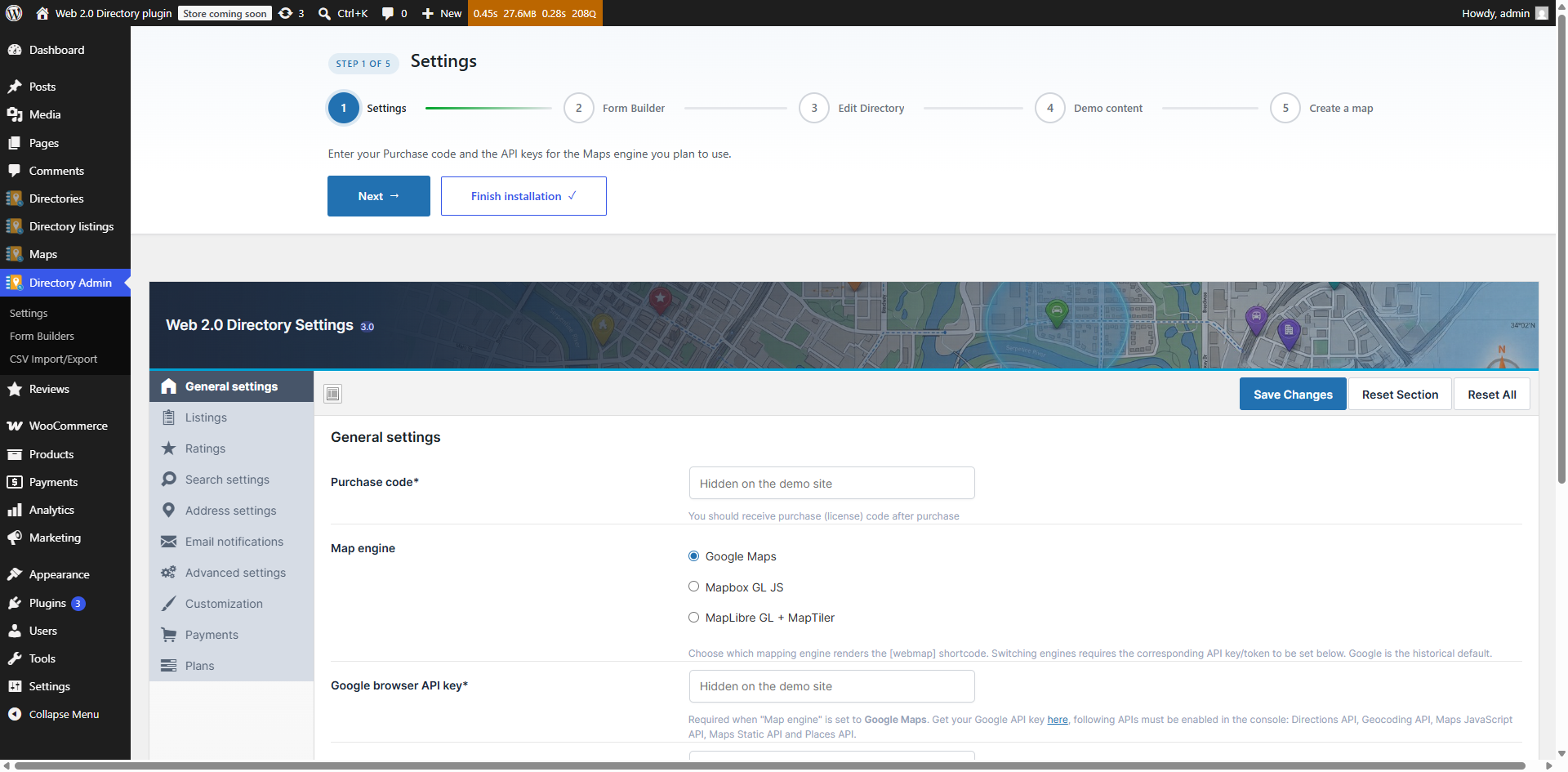Open General settings tab
This screenshot has width=1568, height=772.
pyautogui.click(x=231, y=386)
